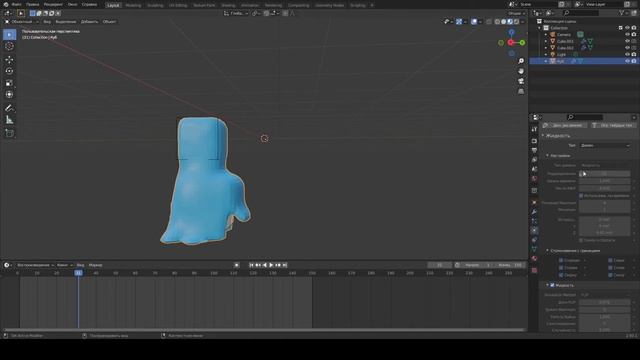Switch to the UV Editing workspace tab

tap(178, 5)
